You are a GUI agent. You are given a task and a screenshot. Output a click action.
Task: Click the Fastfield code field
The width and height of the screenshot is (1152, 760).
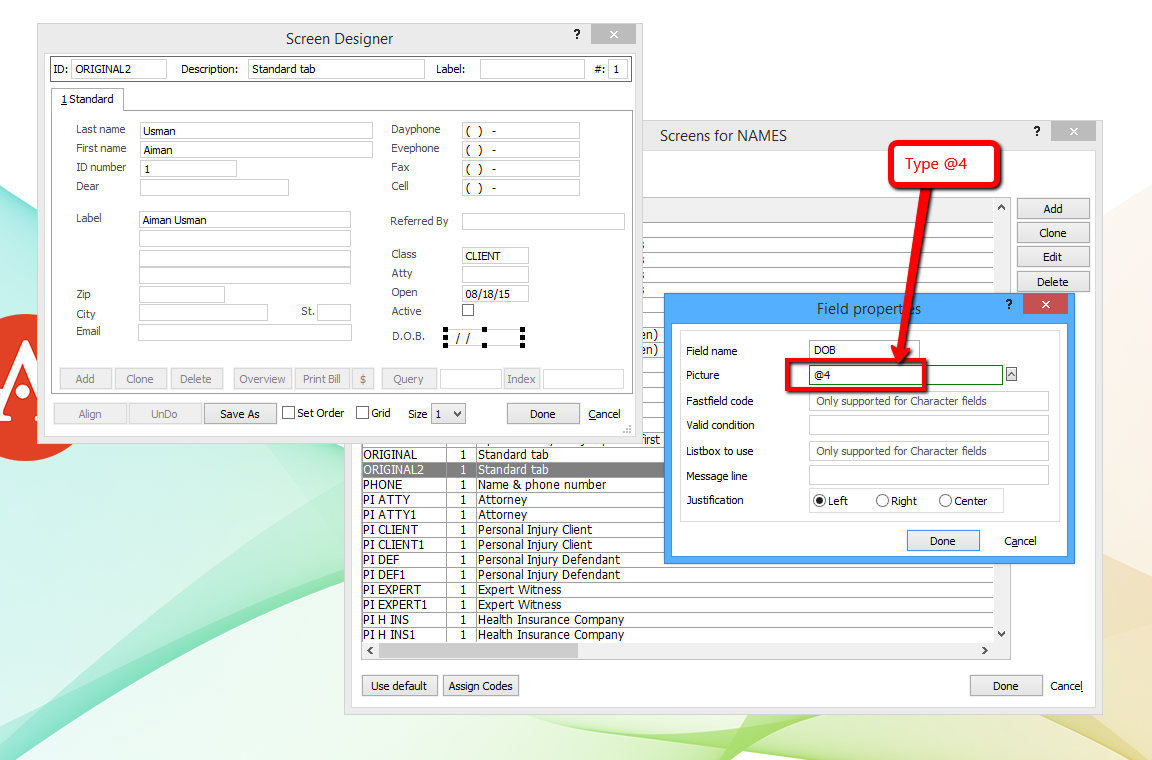[x=929, y=401]
